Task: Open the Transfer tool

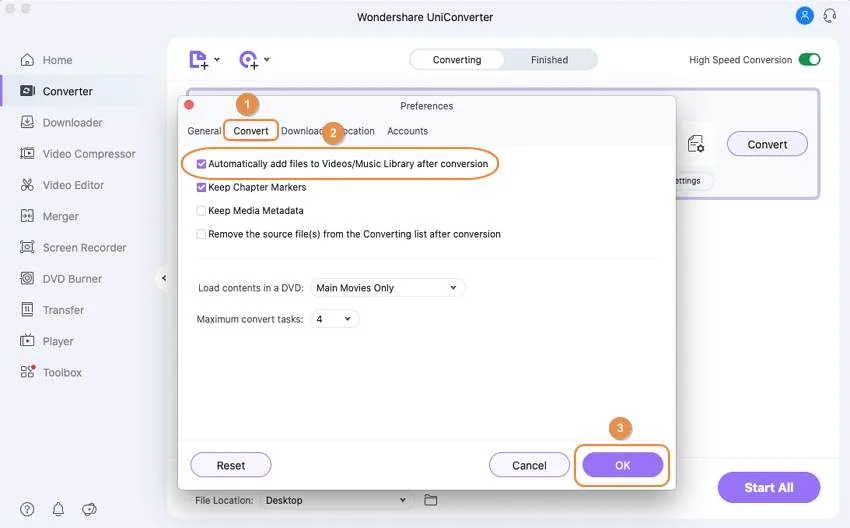Action: [52, 310]
